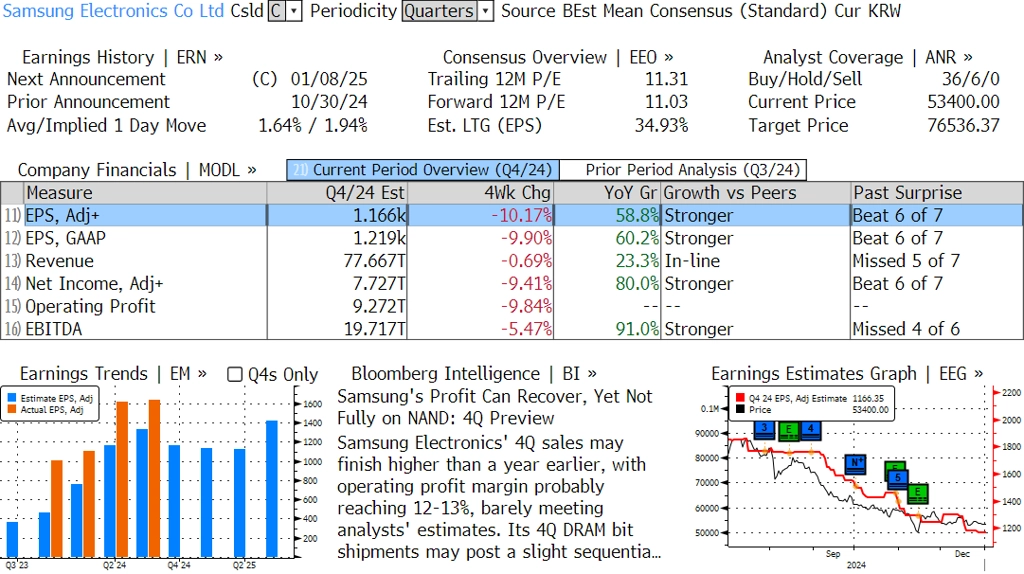
Task: Open Earnings Trends EM link
Action: click(x=113, y=374)
